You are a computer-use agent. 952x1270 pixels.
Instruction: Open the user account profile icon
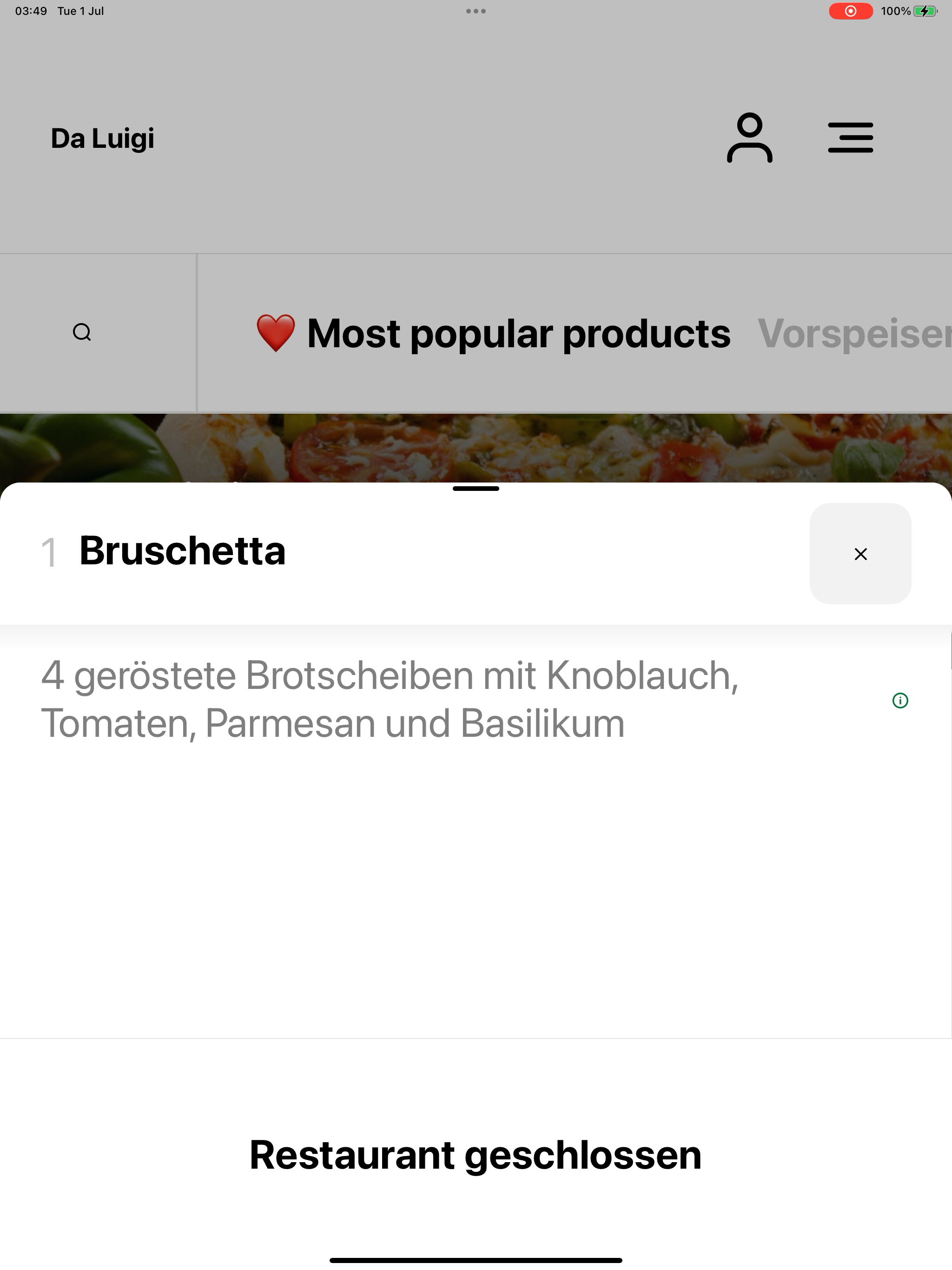click(749, 138)
